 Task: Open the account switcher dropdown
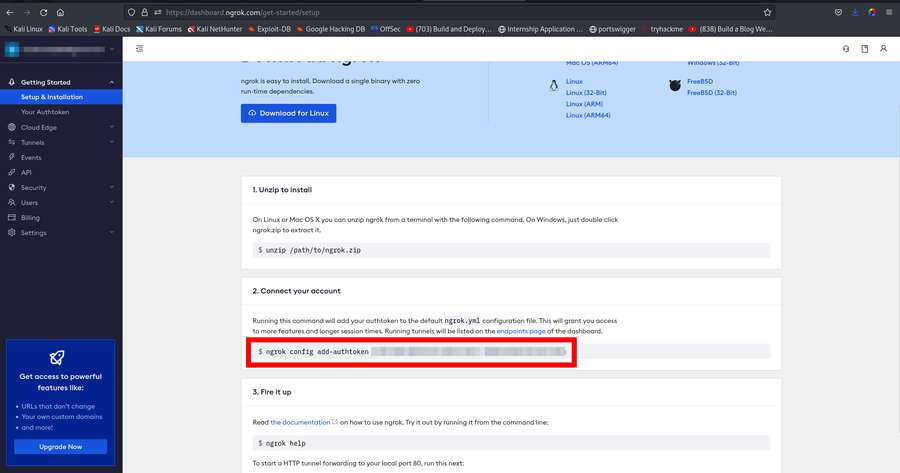click(x=60, y=49)
